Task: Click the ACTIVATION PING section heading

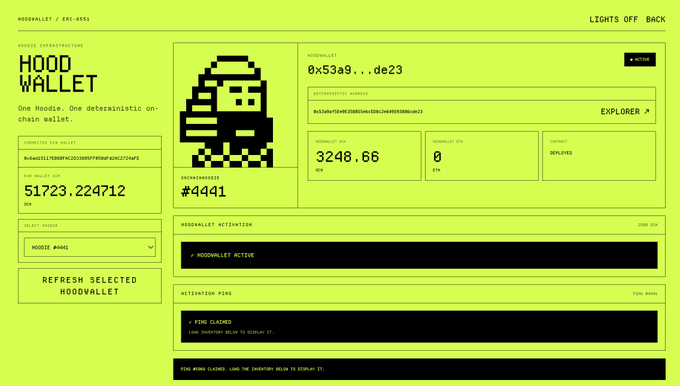Action: [x=206, y=294]
